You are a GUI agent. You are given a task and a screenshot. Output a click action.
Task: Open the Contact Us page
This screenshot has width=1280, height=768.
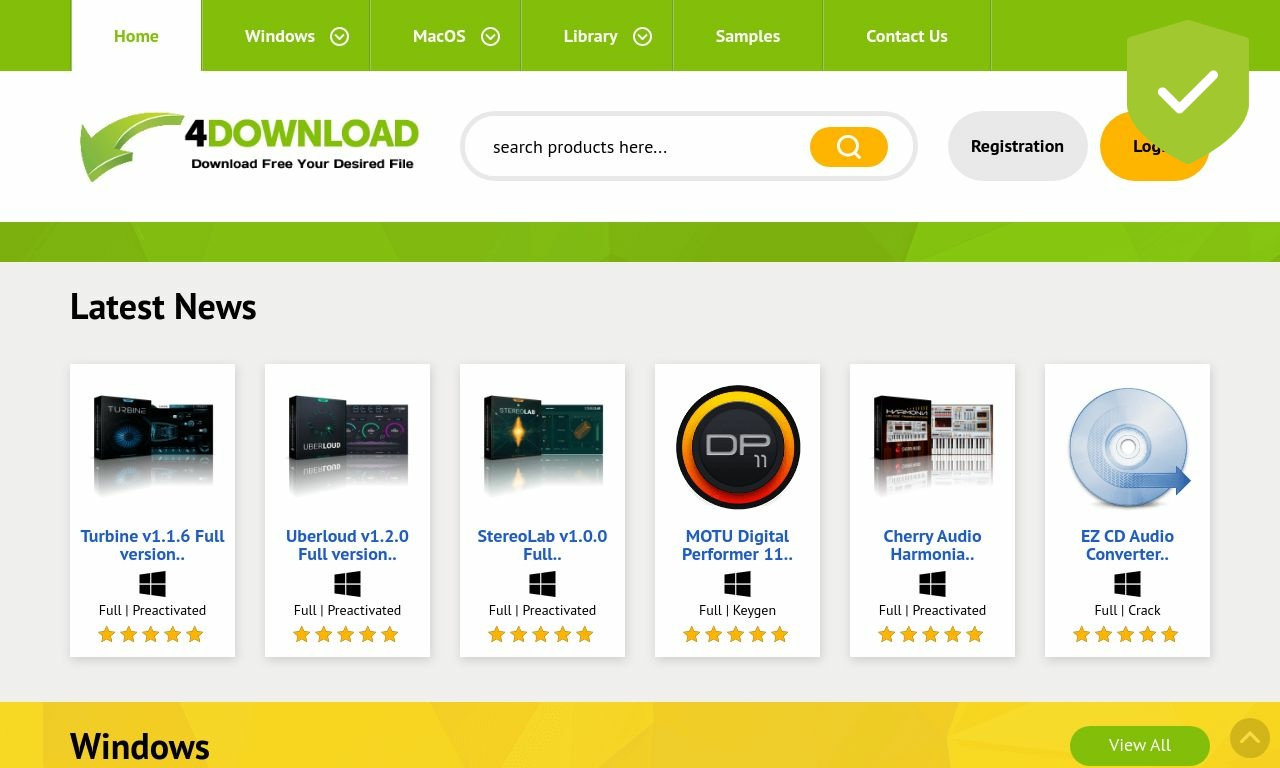click(907, 36)
